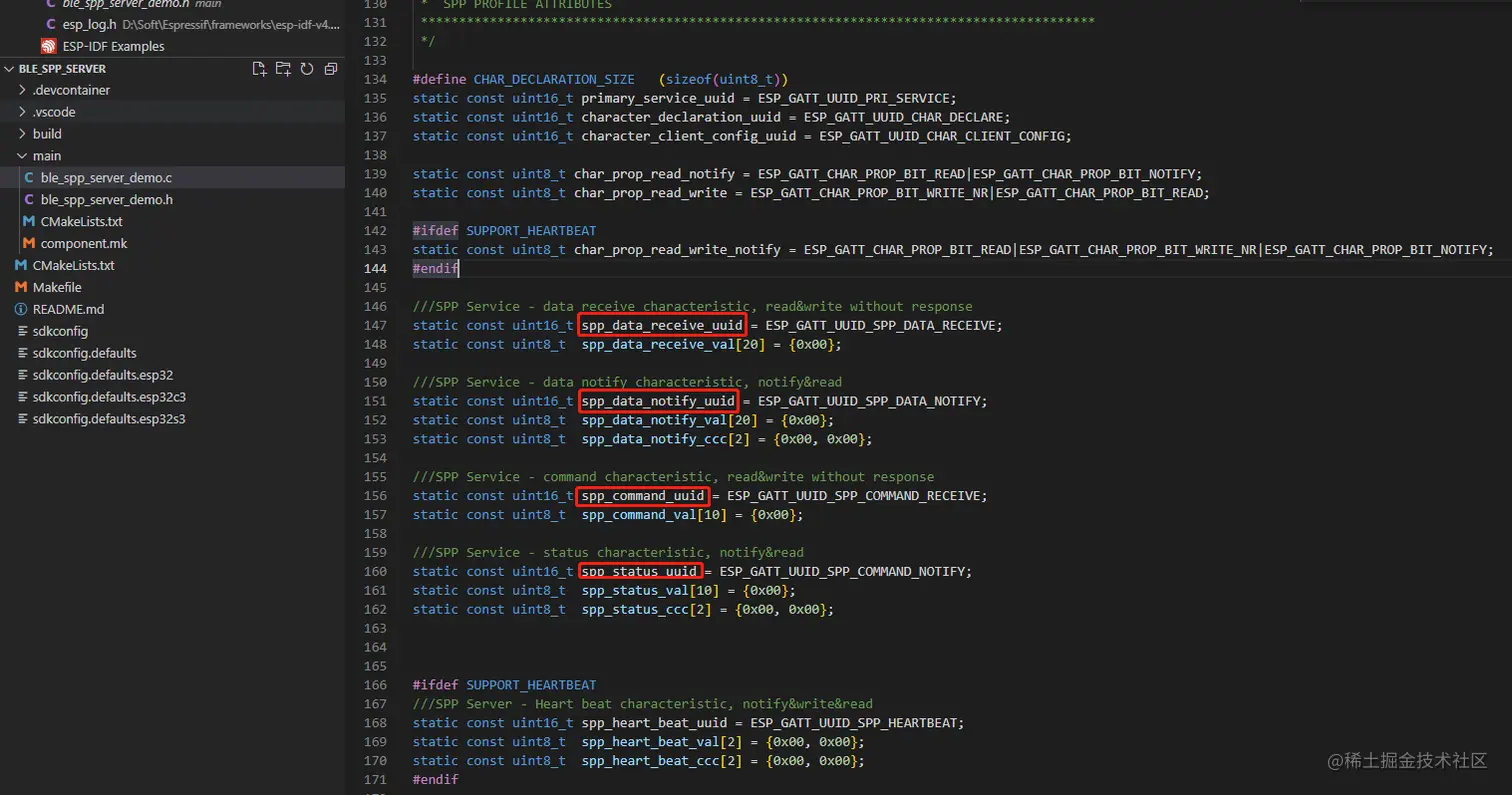Screen dimensions: 1512x795
Task: Click the data receive characteristic comment line
Action: pos(692,306)
